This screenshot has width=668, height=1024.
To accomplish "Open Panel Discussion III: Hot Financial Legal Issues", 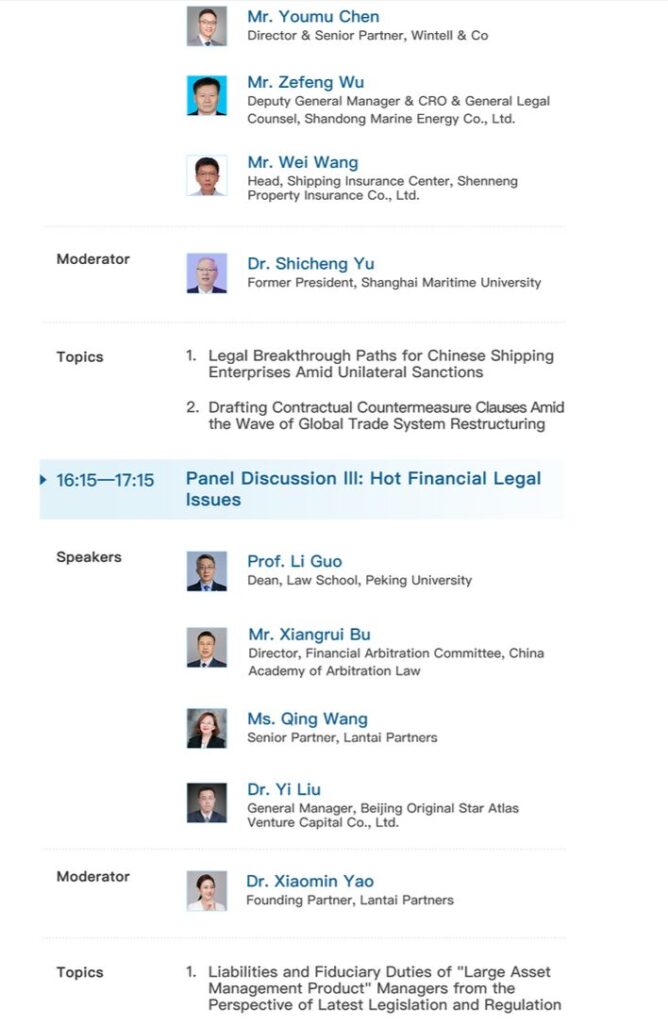I will [363, 488].
